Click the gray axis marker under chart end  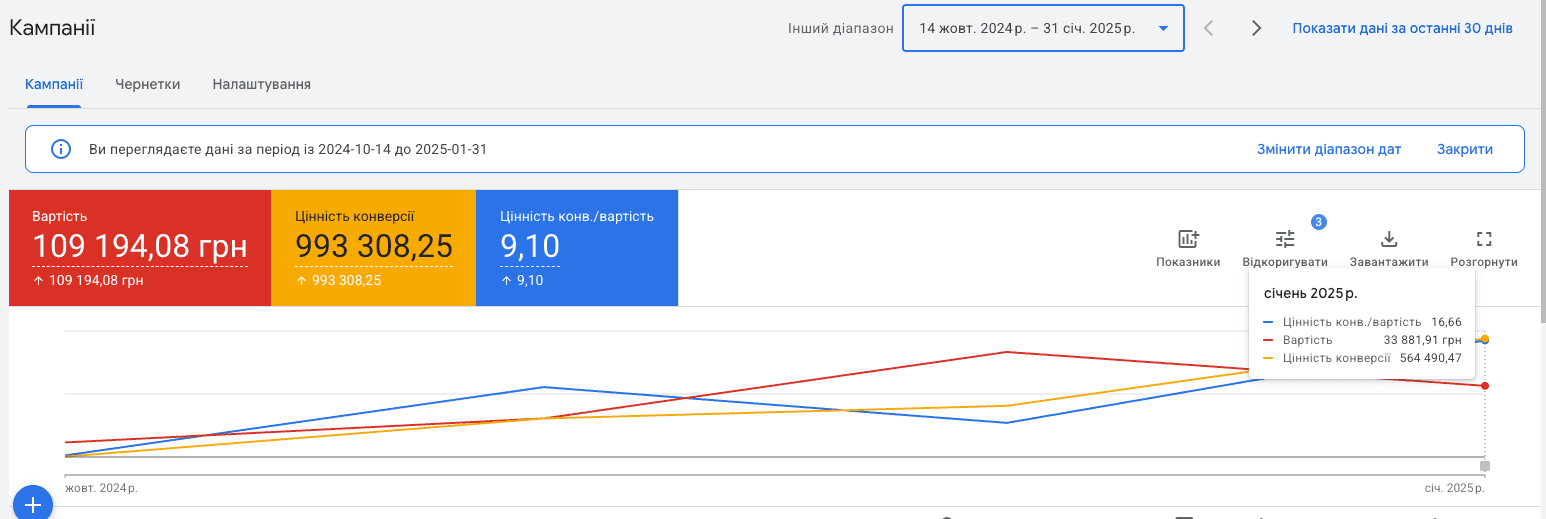[1485, 466]
